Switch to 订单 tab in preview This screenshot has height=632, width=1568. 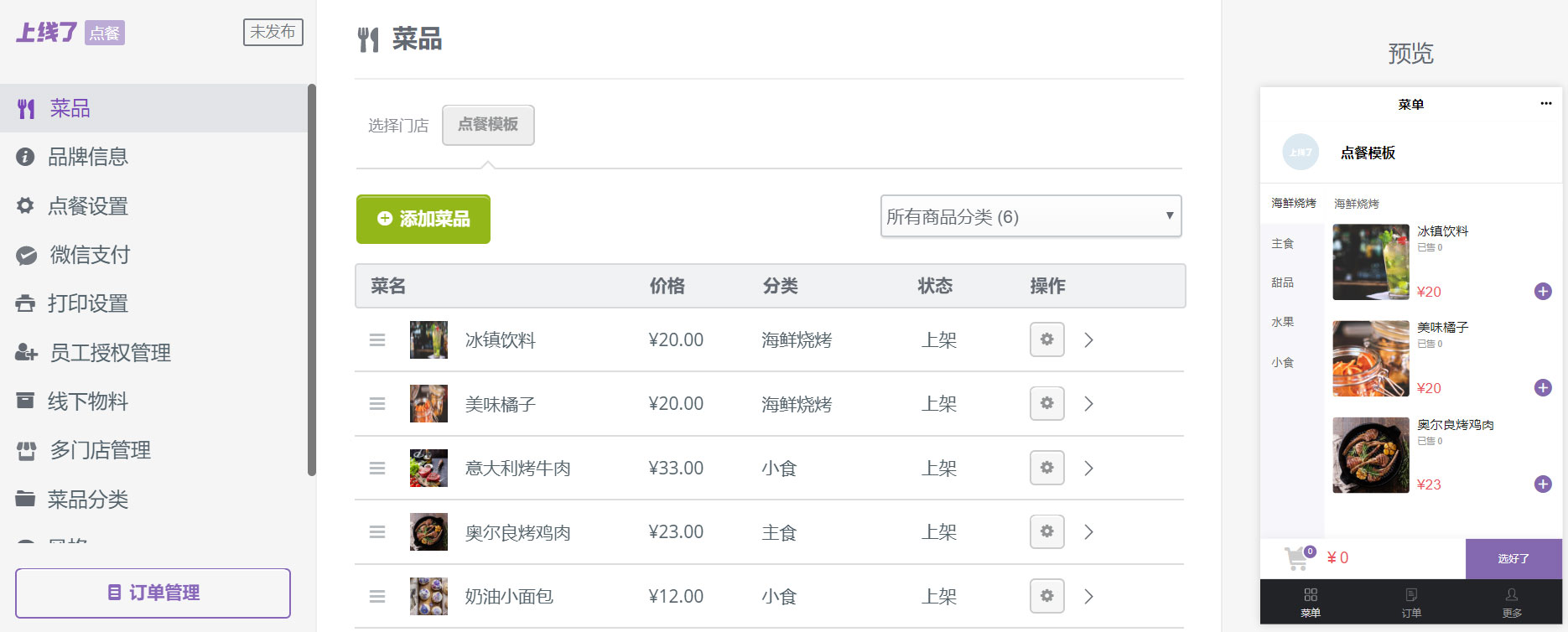point(1411,602)
